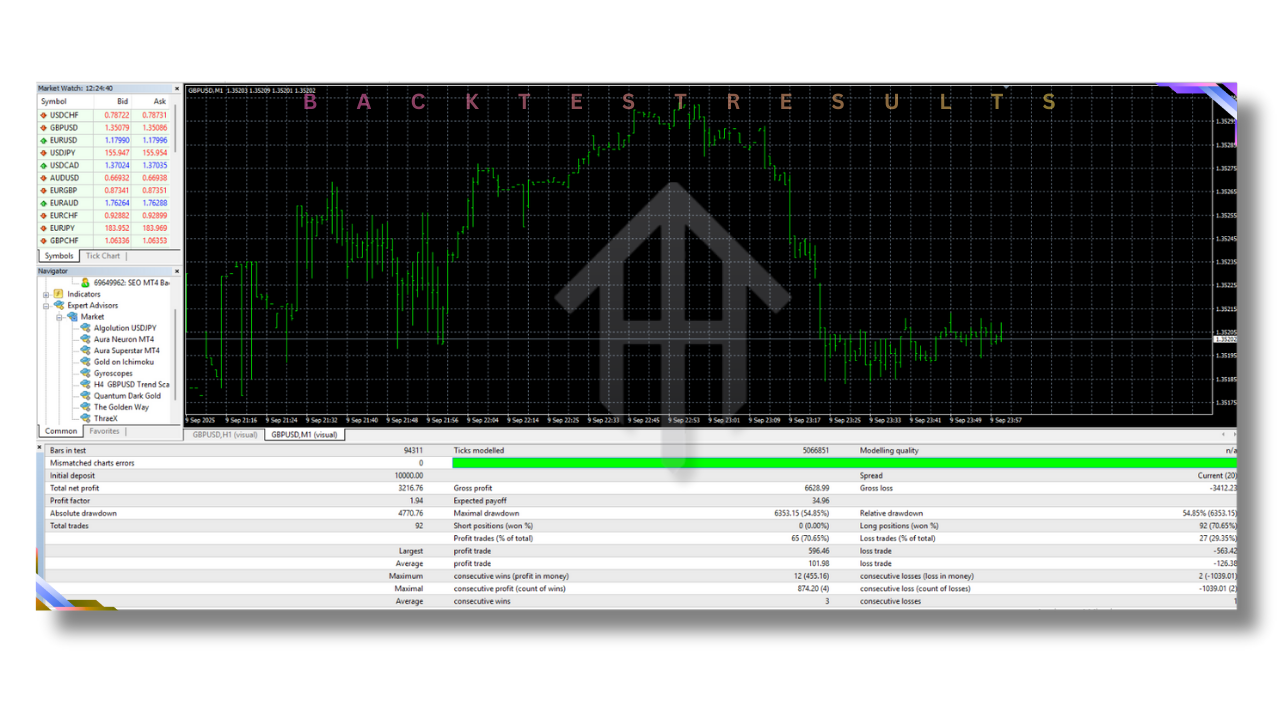The image size is (1280, 720).
Task: Click the Indicators folder icon in Navigator
Action: [x=58, y=294]
